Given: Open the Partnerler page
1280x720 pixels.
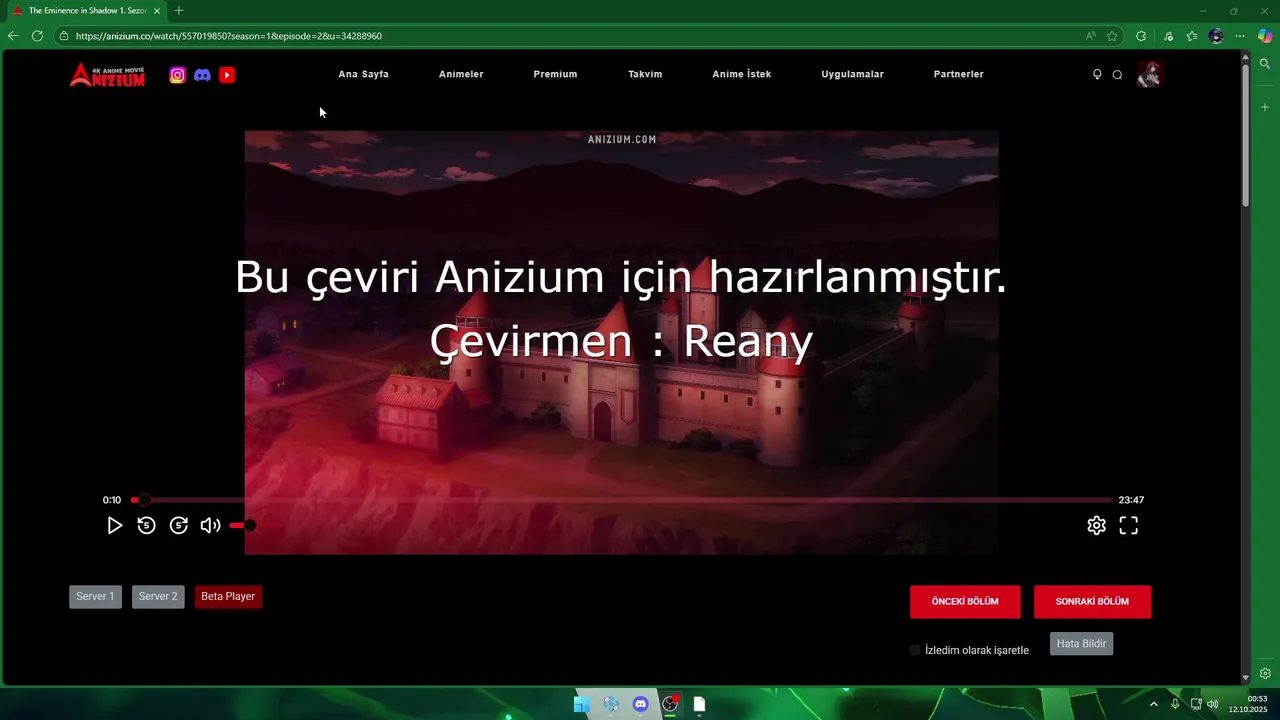Looking at the screenshot, I should tap(958, 74).
